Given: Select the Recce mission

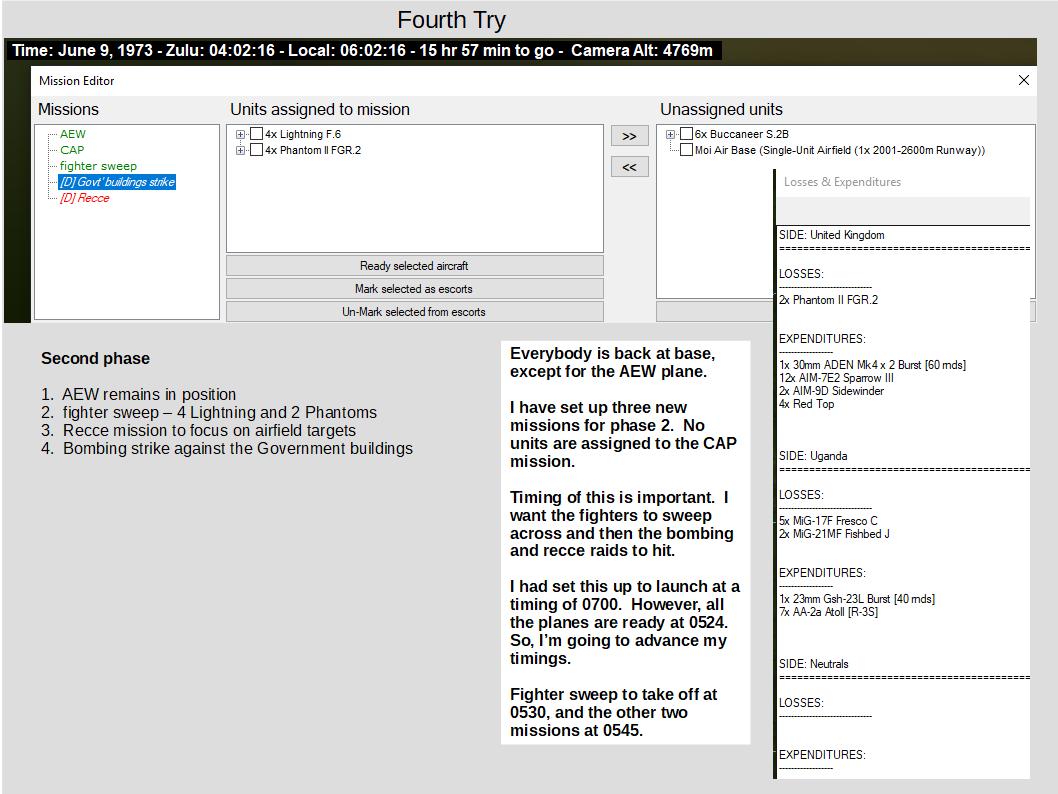Looking at the screenshot, I should [84, 198].
